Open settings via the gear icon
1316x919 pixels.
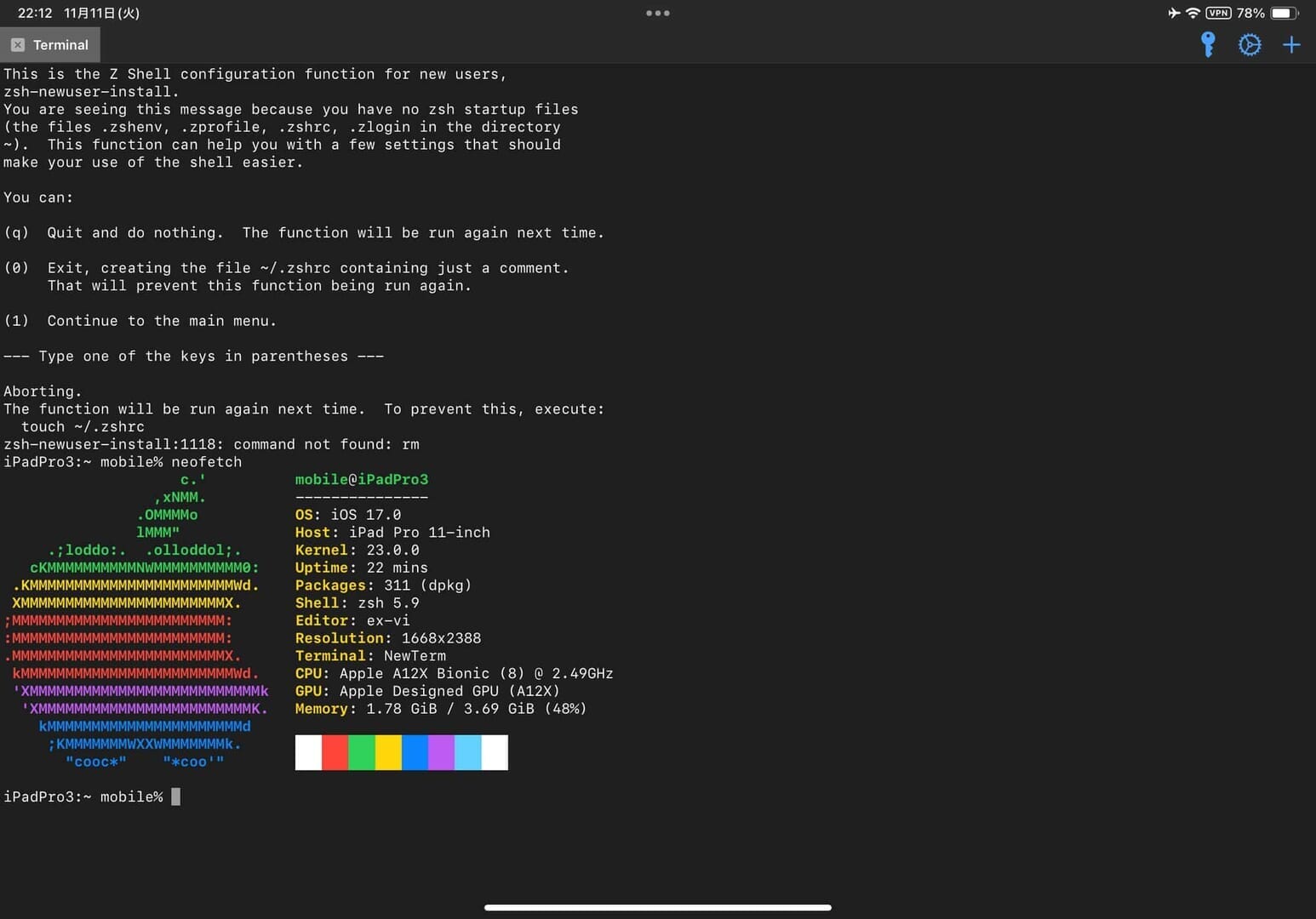tap(1249, 45)
